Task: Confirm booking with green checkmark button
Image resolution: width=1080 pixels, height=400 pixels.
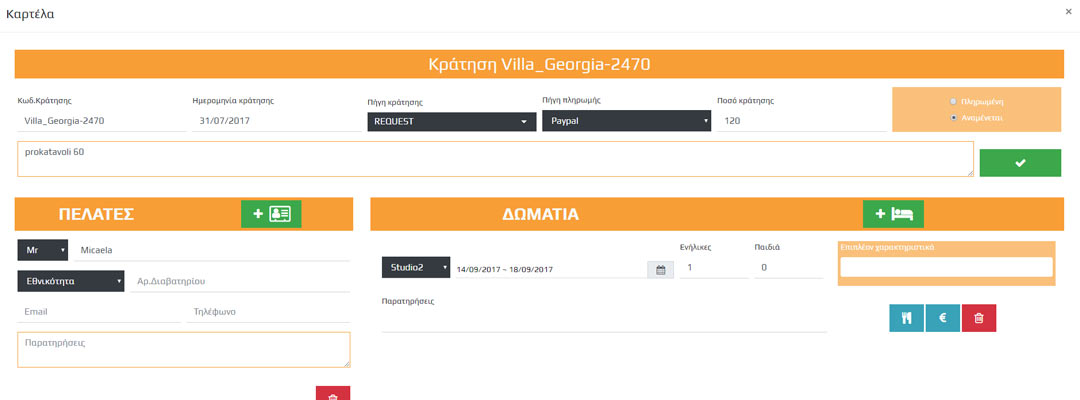Action: 1020,163
